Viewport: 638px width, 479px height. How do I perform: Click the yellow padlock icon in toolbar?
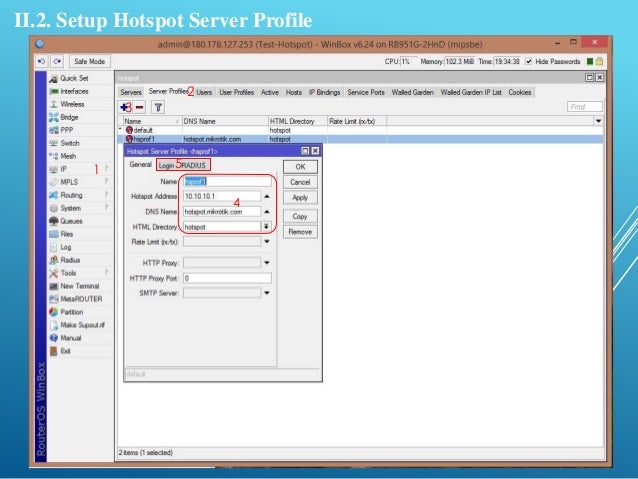point(599,61)
